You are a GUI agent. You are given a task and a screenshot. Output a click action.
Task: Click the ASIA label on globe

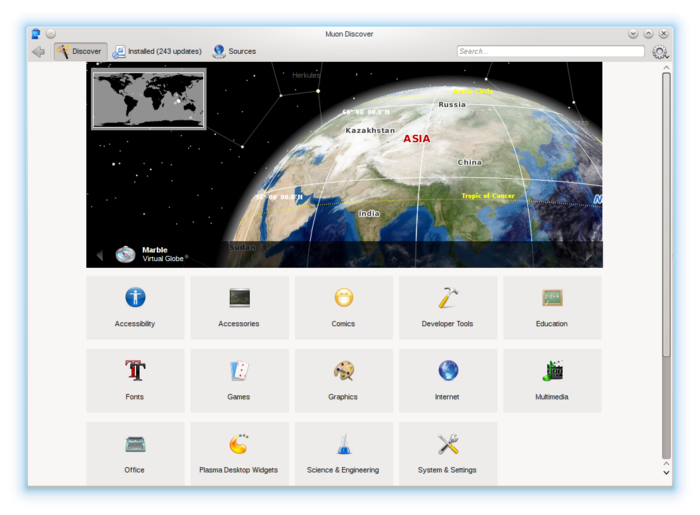point(417,139)
